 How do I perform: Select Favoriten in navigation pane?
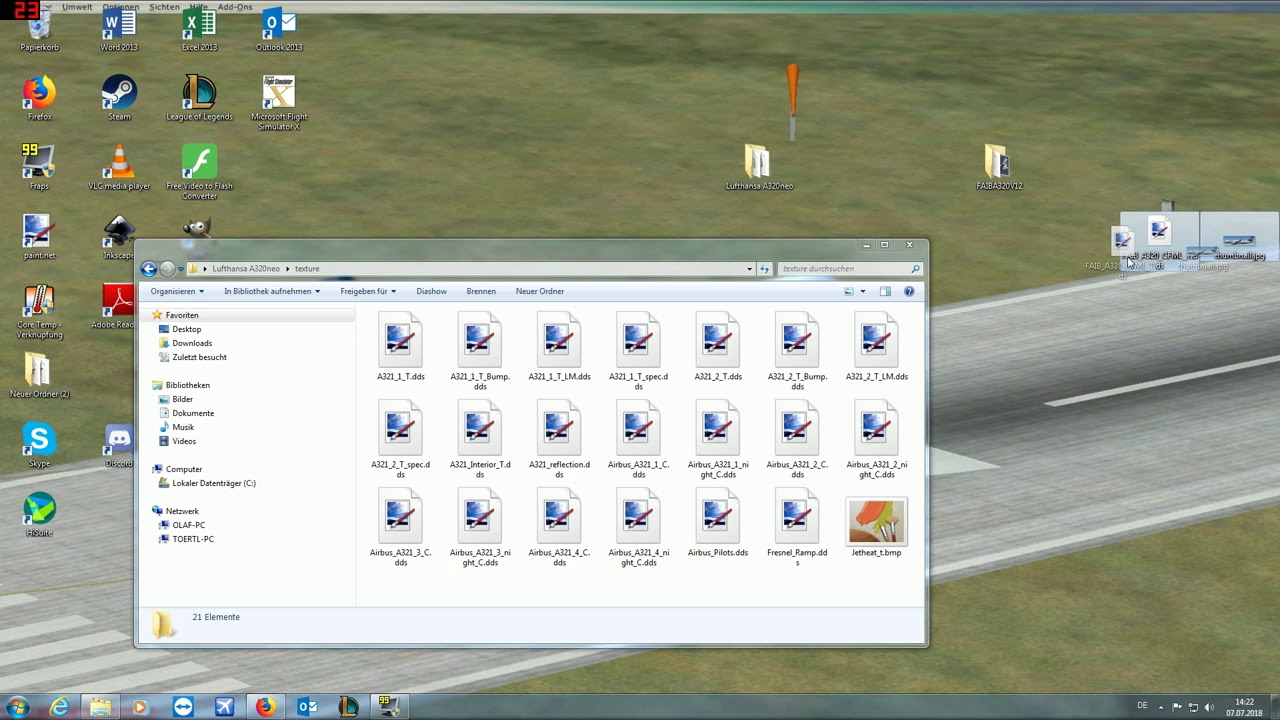[181, 315]
